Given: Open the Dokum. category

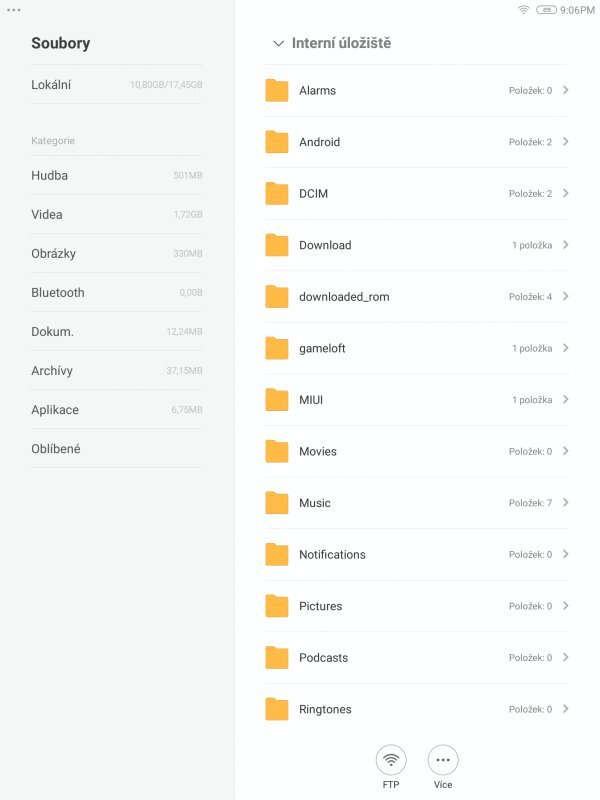Looking at the screenshot, I should 62,331.
